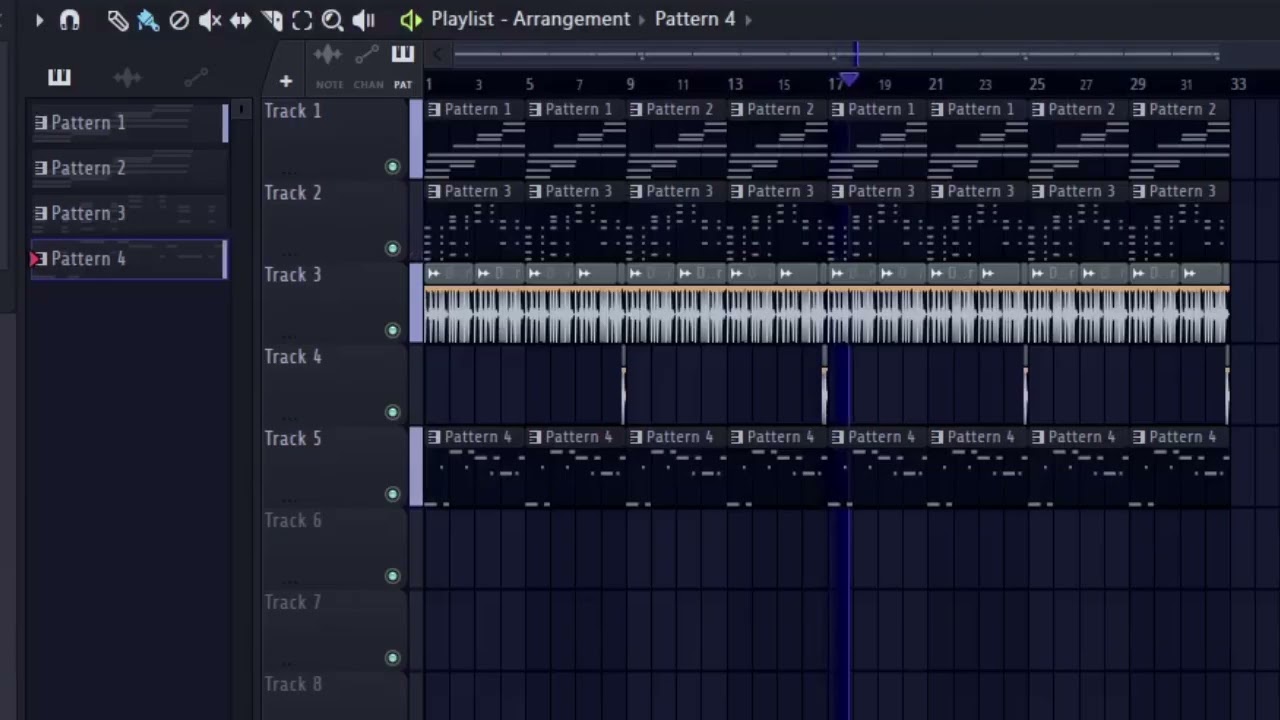Viewport: 1280px width, 720px height.
Task: Click bar 9 on the timeline ruler
Action: click(630, 85)
